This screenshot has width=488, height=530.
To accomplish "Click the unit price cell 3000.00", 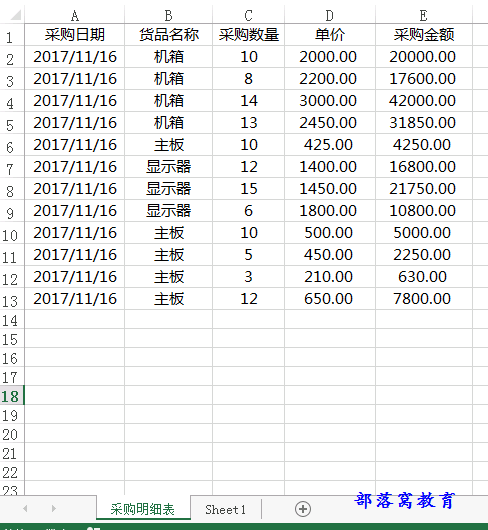I will (330, 101).
